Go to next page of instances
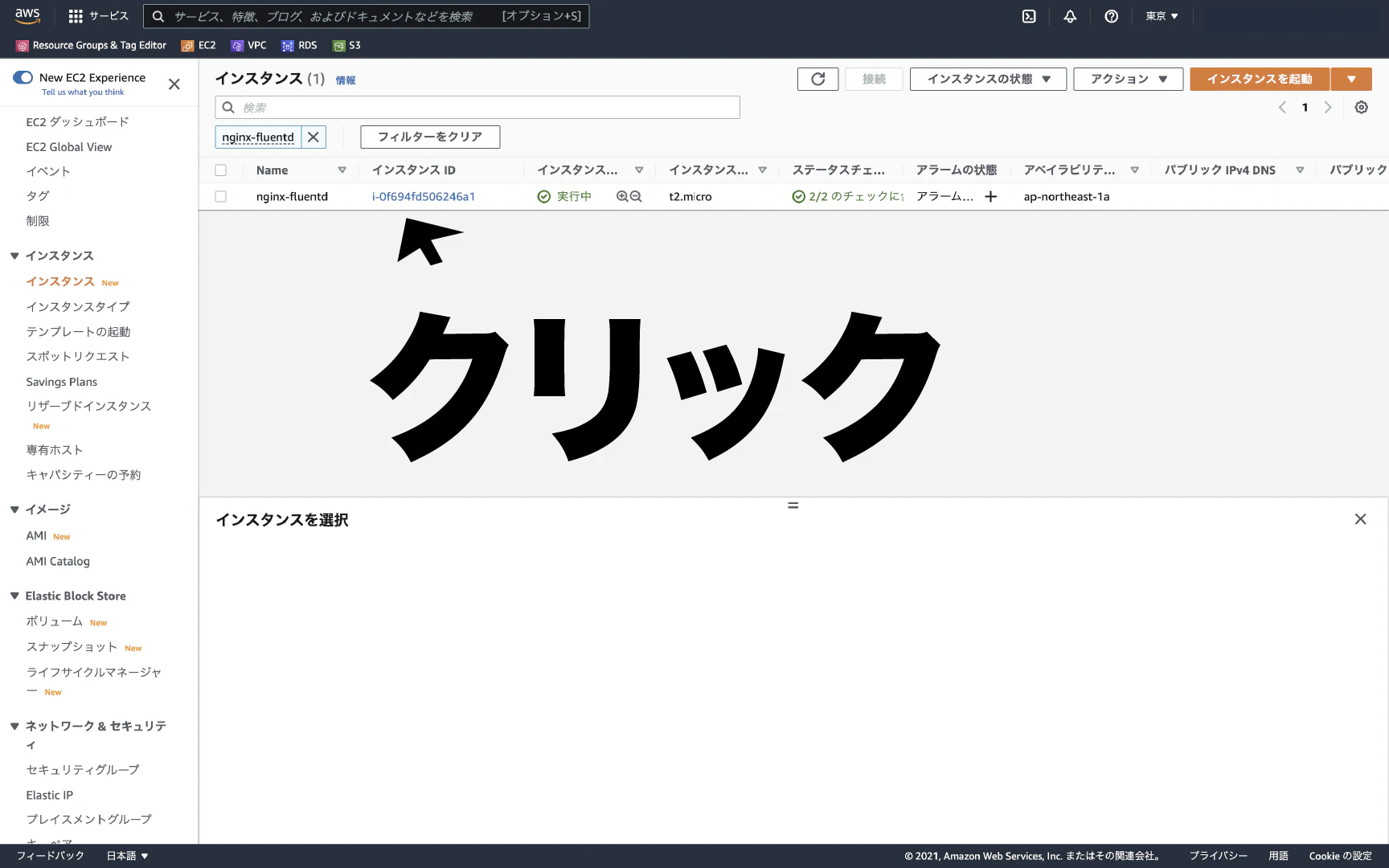1389x868 pixels. pos(1328,107)
